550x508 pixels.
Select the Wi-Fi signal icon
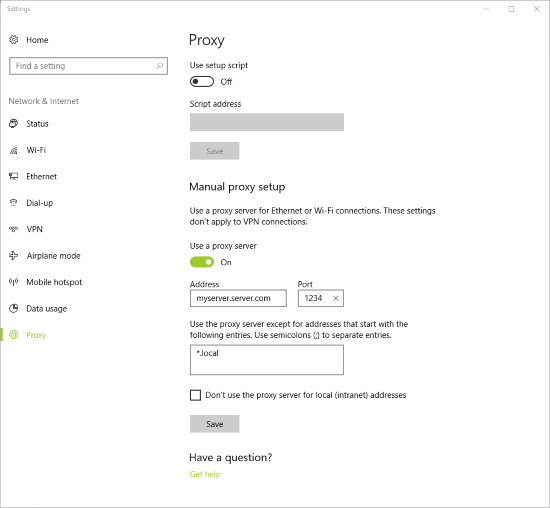(x=14, y=150)
